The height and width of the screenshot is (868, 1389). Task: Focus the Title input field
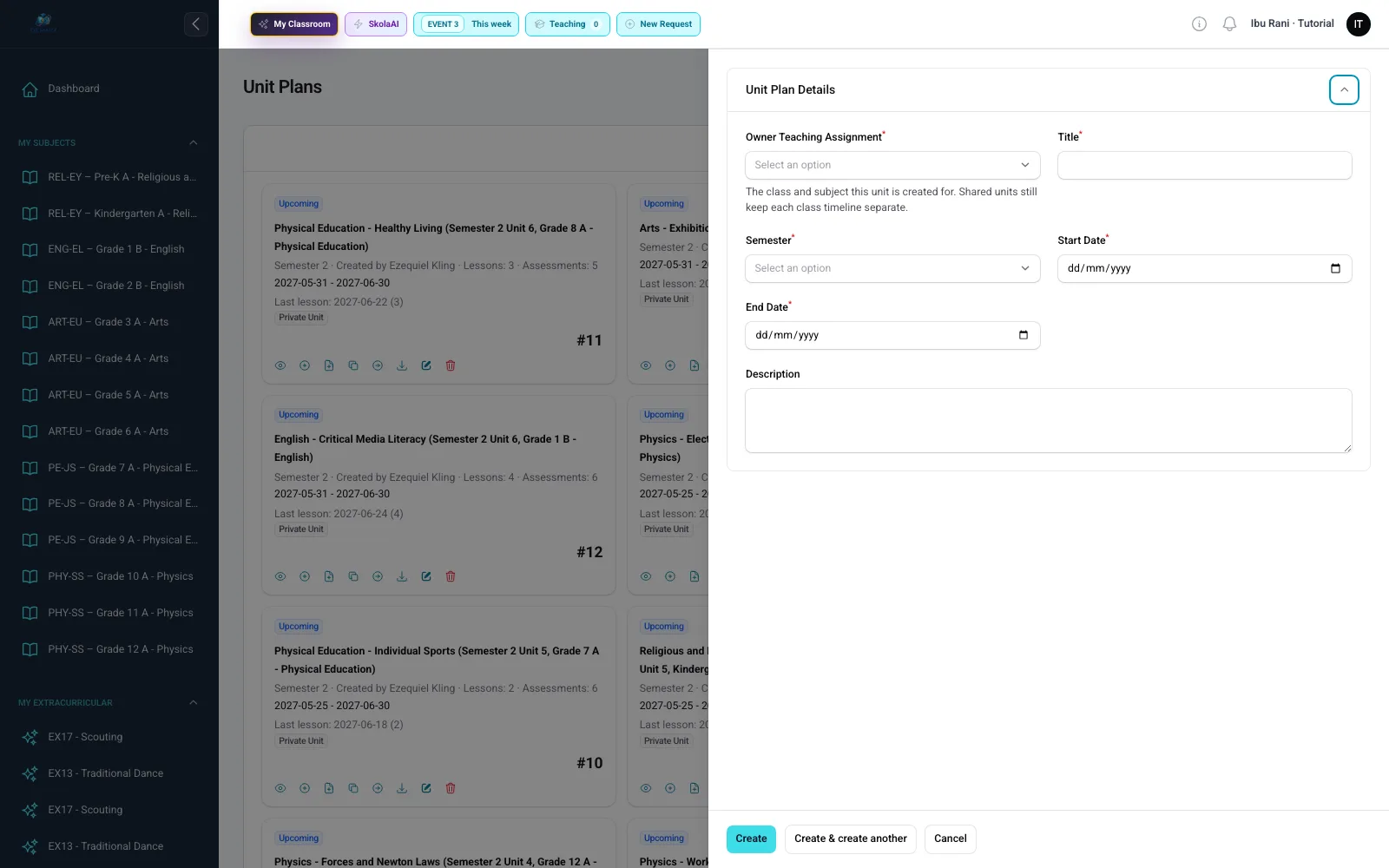pos(1205,165)
